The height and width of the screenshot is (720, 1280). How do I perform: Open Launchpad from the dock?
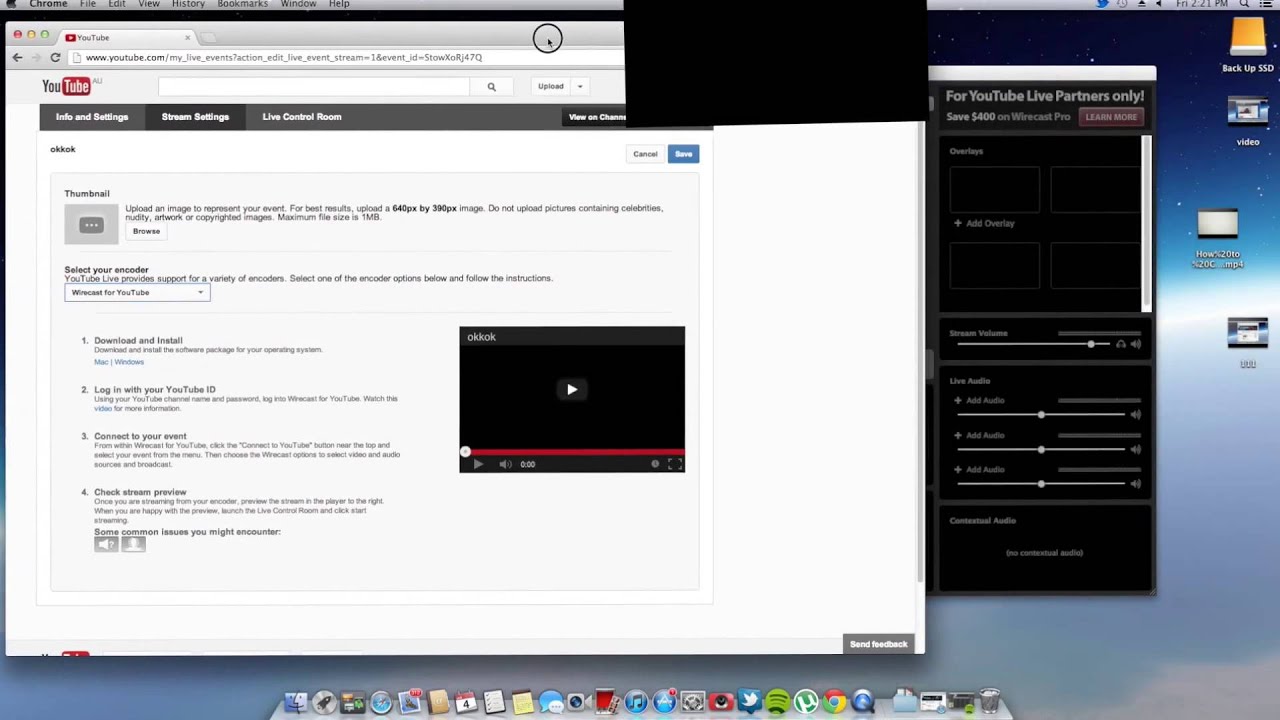tap(324, 702)
